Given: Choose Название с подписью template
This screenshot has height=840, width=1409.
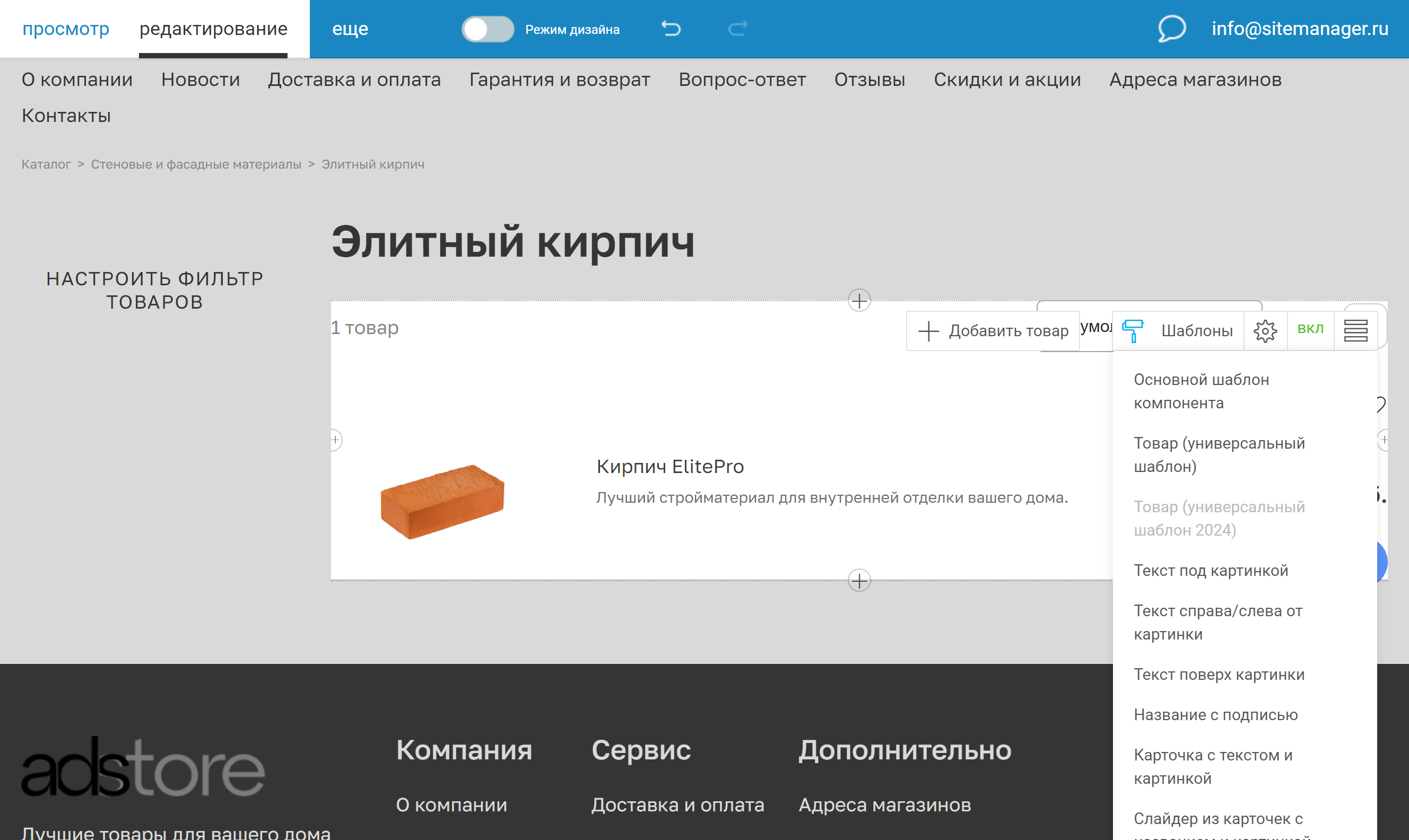Looking at the screenshot, I should point(1215,714).
